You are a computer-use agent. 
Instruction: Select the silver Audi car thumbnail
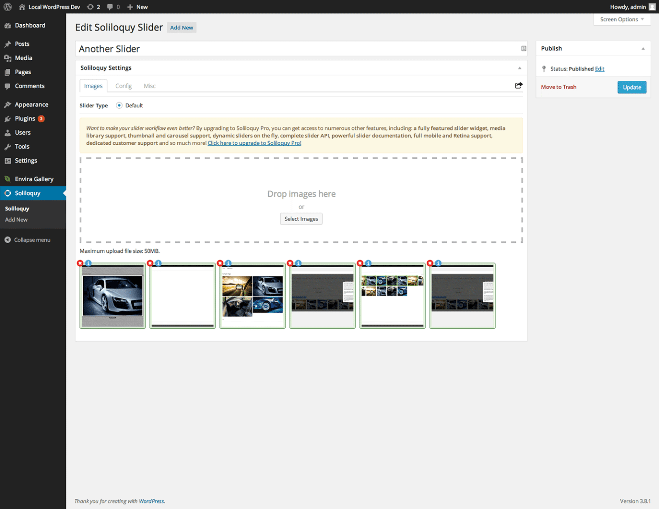[x=113, y=296]
